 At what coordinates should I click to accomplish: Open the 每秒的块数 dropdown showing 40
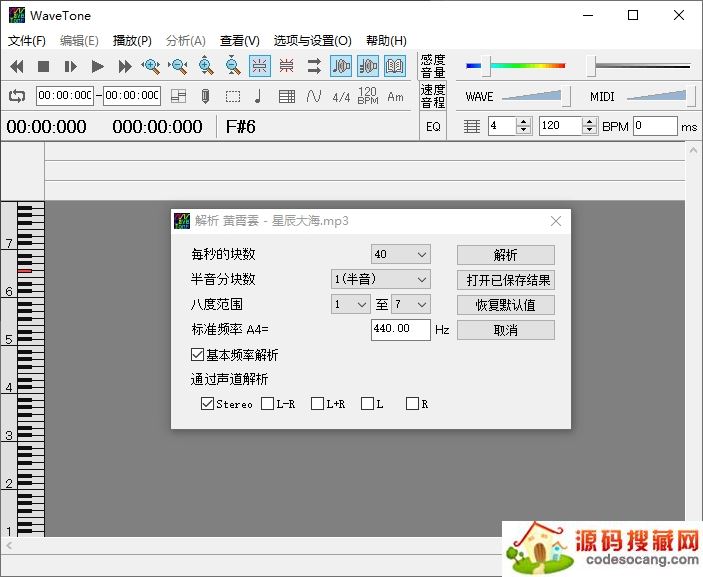tap(400, 255)
